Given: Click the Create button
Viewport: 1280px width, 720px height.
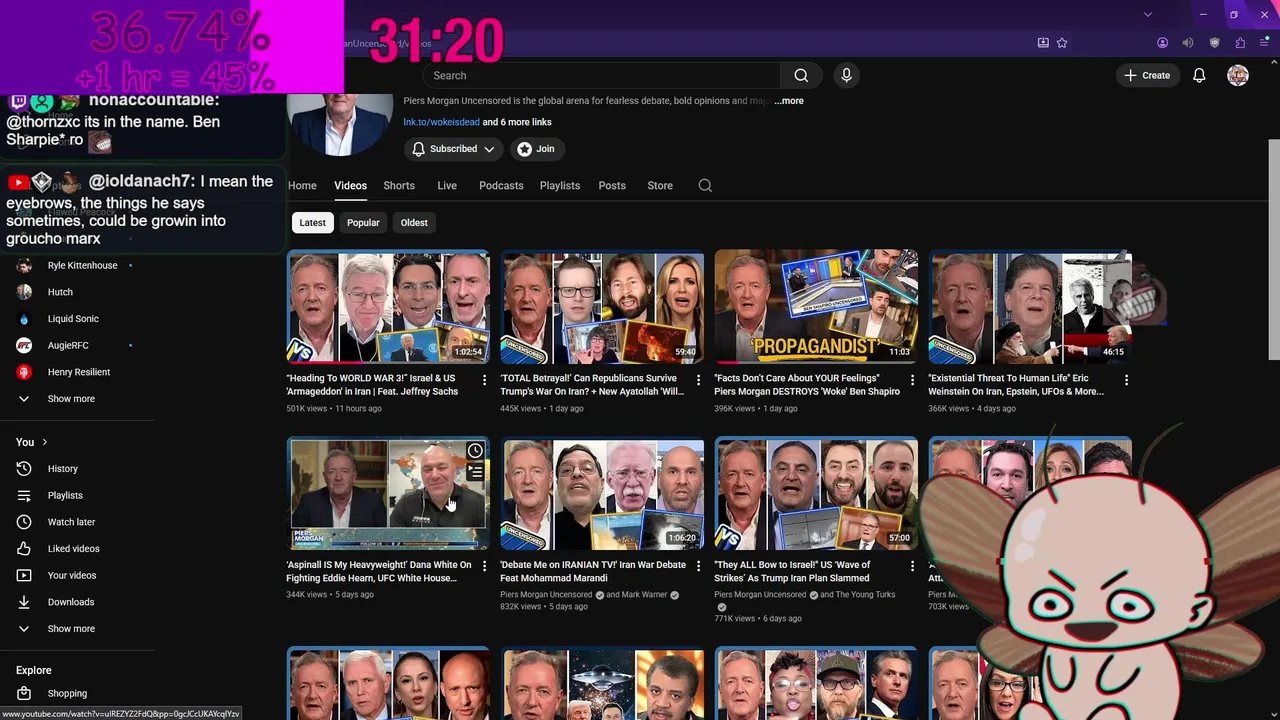Looking at the screenshot, I should point(1147,75).
